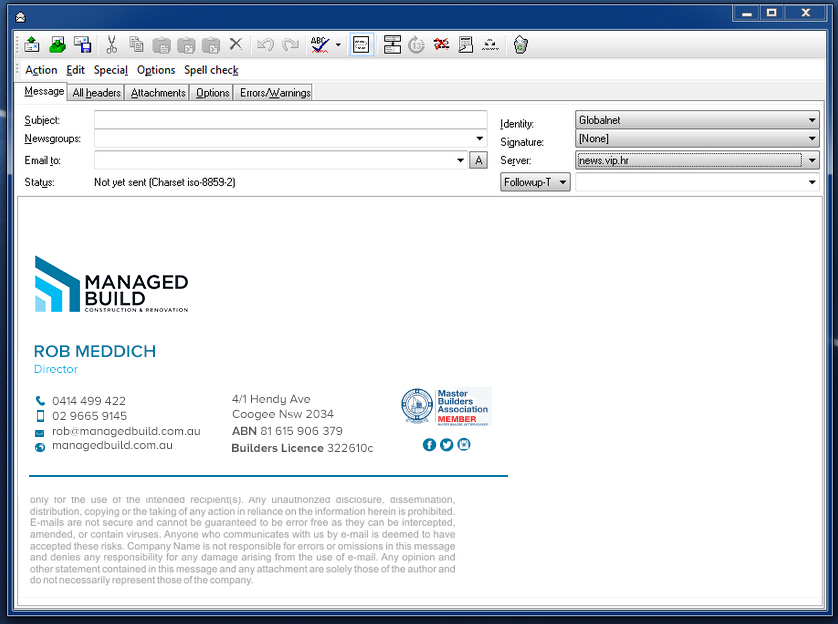Open the Server dropdown showing news.vip.hr
Viewport: 838px width, 624px height.
click(x=697, y=160)
